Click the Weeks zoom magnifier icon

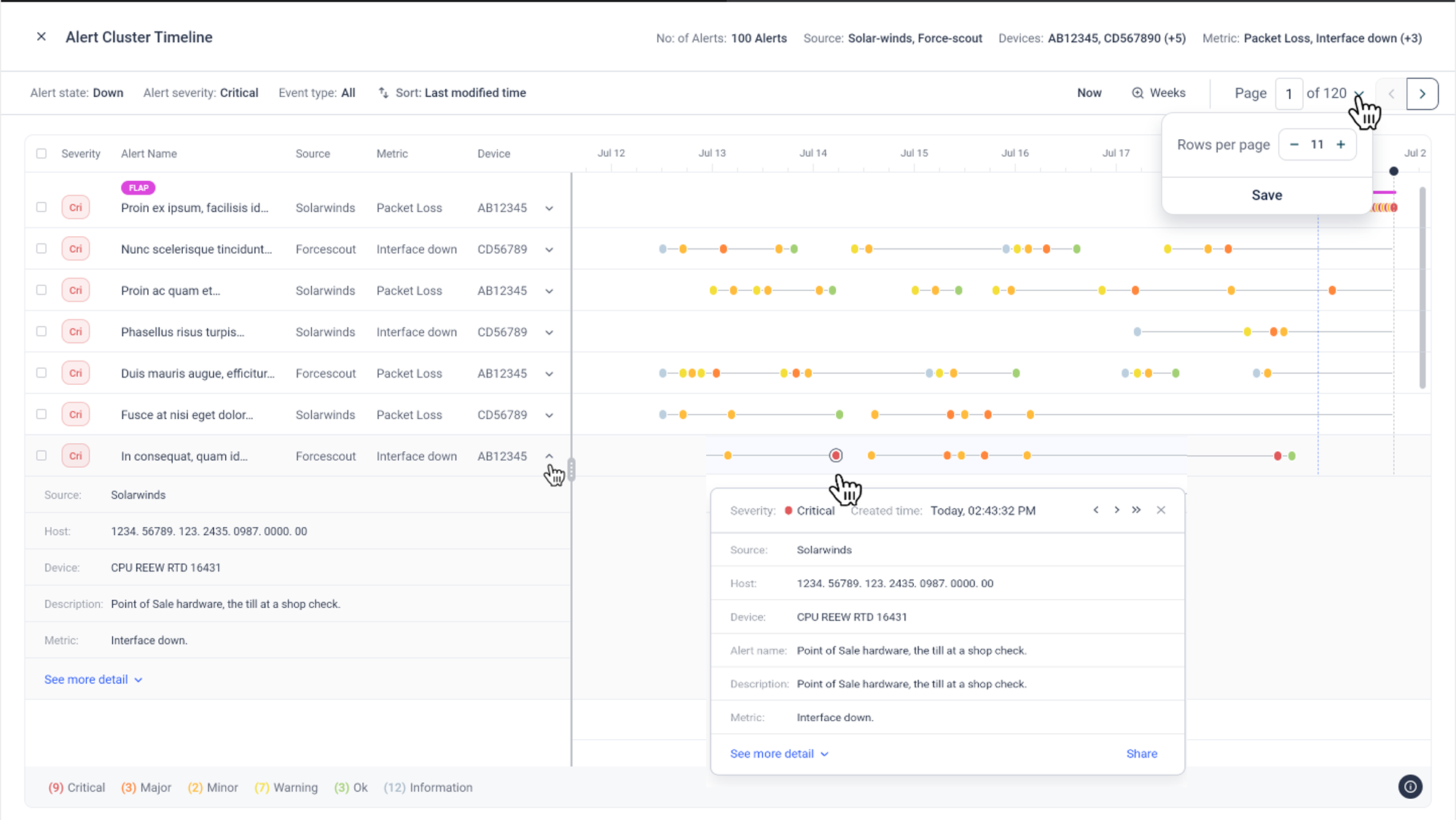point(1137,93)
